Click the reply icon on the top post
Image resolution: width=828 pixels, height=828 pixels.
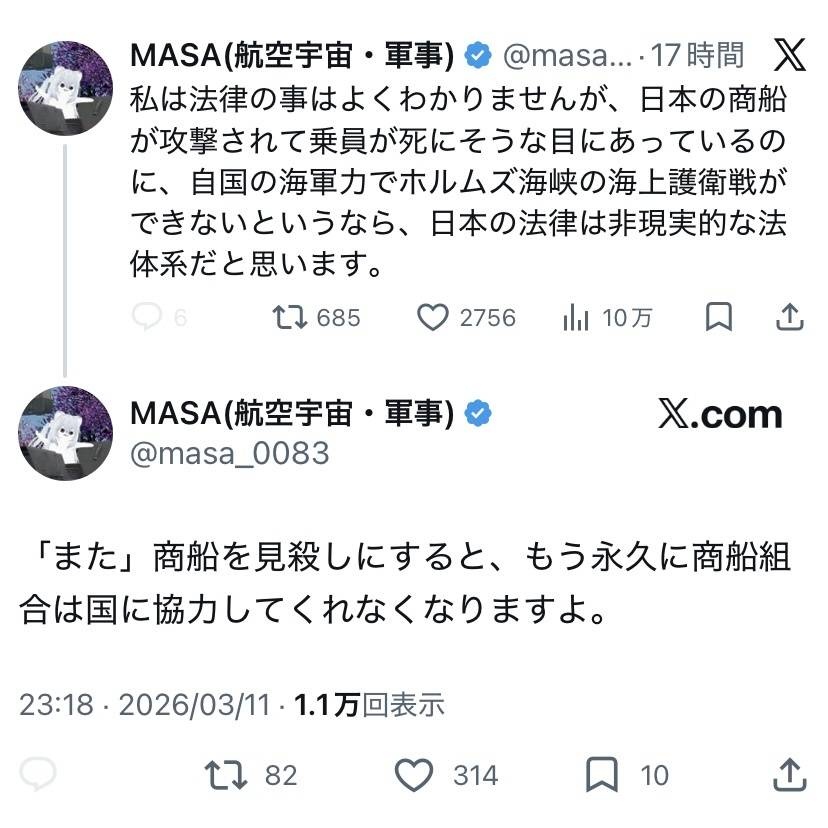[147, 317]
